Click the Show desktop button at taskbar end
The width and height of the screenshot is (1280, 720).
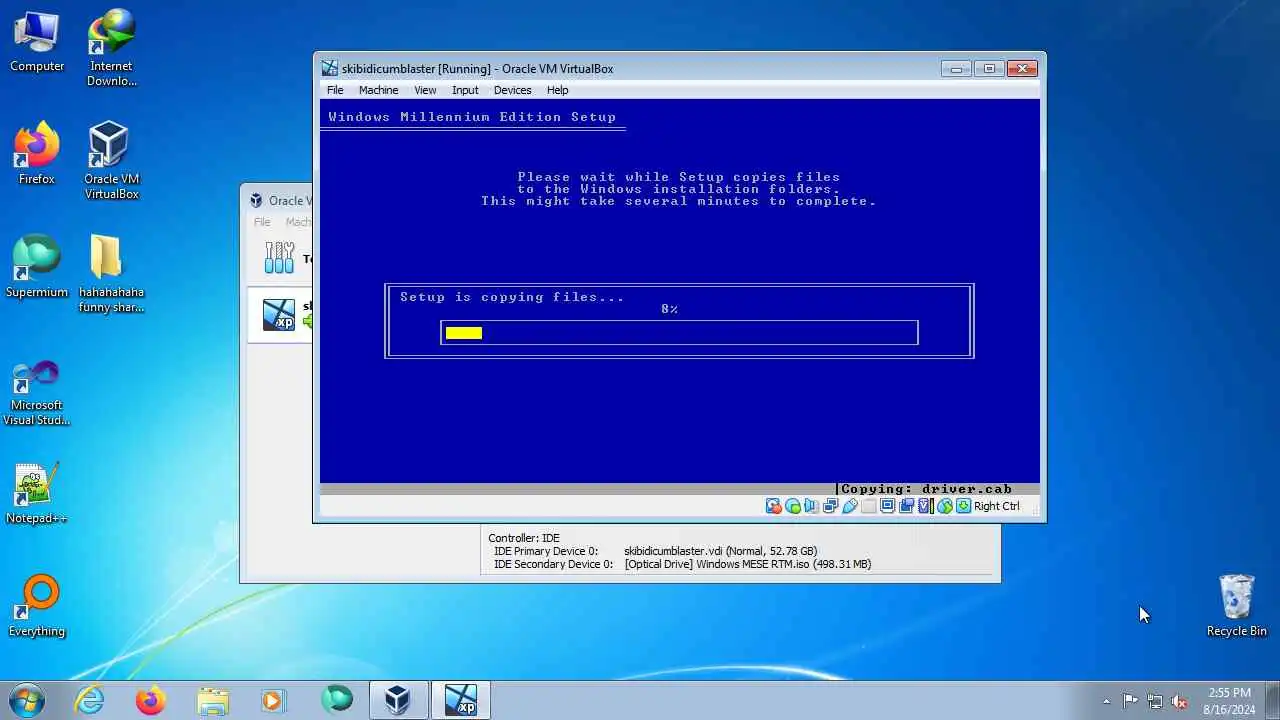coord(1273,700)
